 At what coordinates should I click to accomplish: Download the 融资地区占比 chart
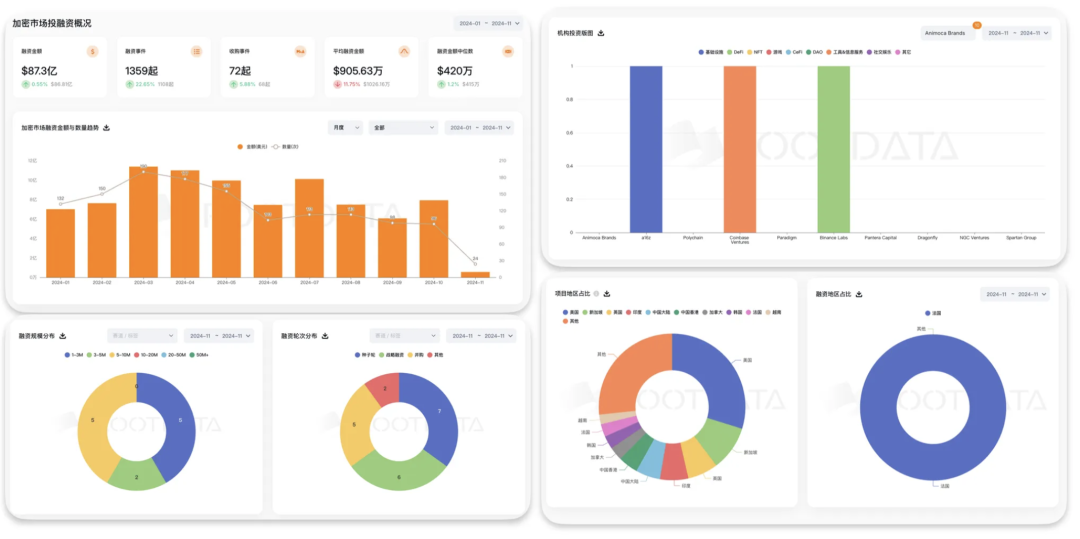(859, 294)
